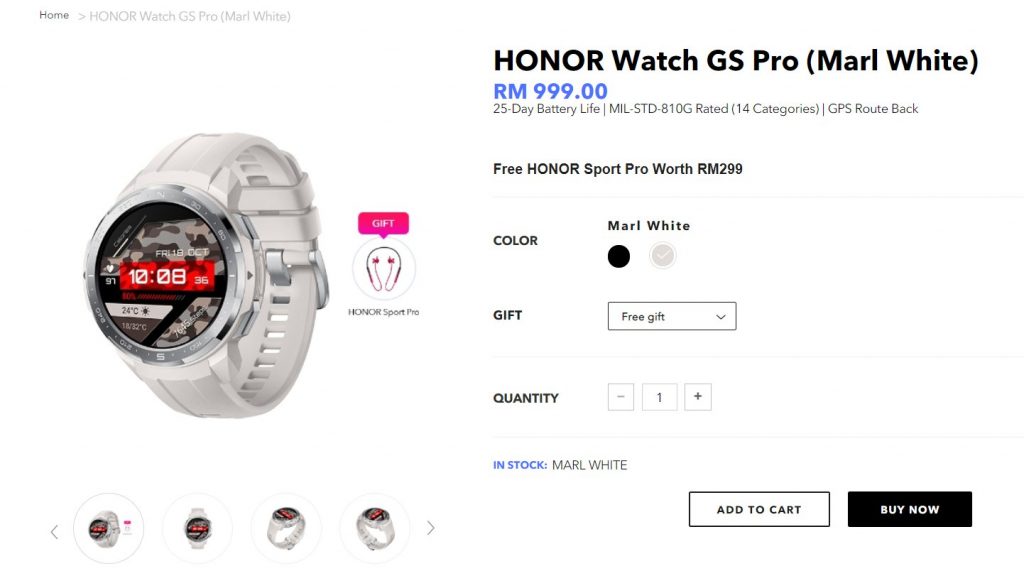Select the black color swatch
Viewport: 1024px width, 576px height.
pyautogui.click(x=618, y=256)
